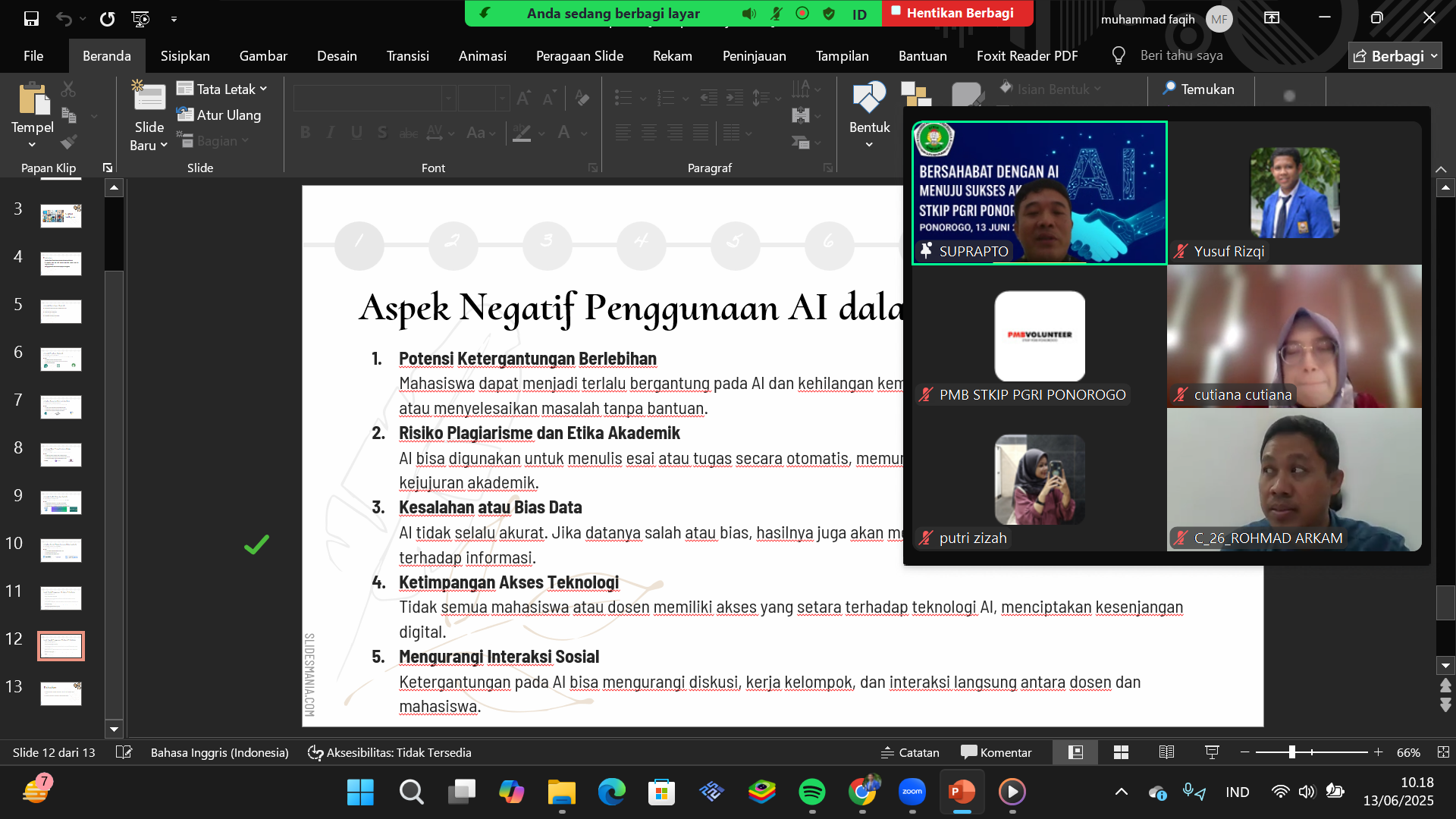Click Atur Ulang reset button
Viewport: 1456px width, 819px height.
219,115
